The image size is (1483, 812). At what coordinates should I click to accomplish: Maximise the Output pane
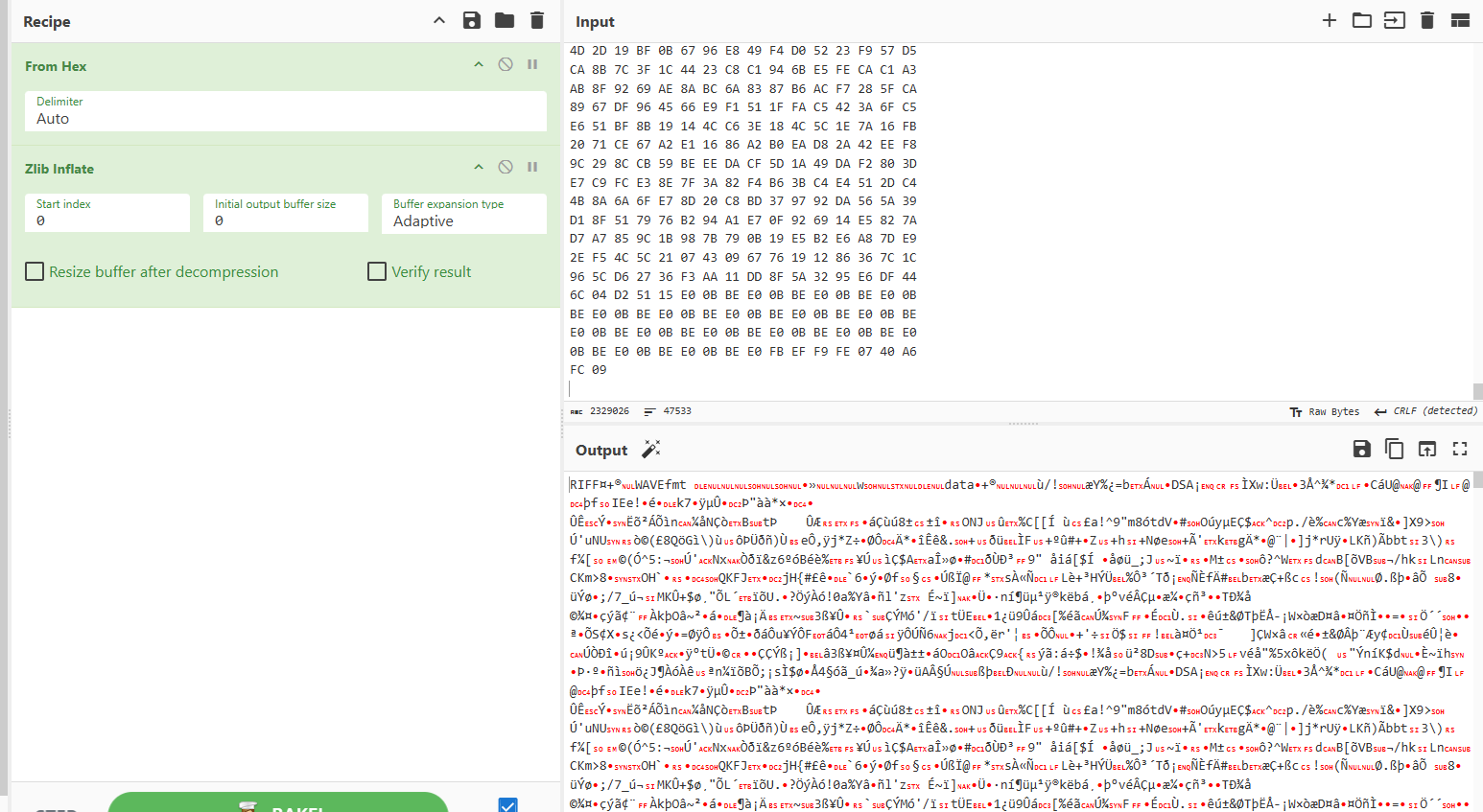click(x=1460, y=450)
